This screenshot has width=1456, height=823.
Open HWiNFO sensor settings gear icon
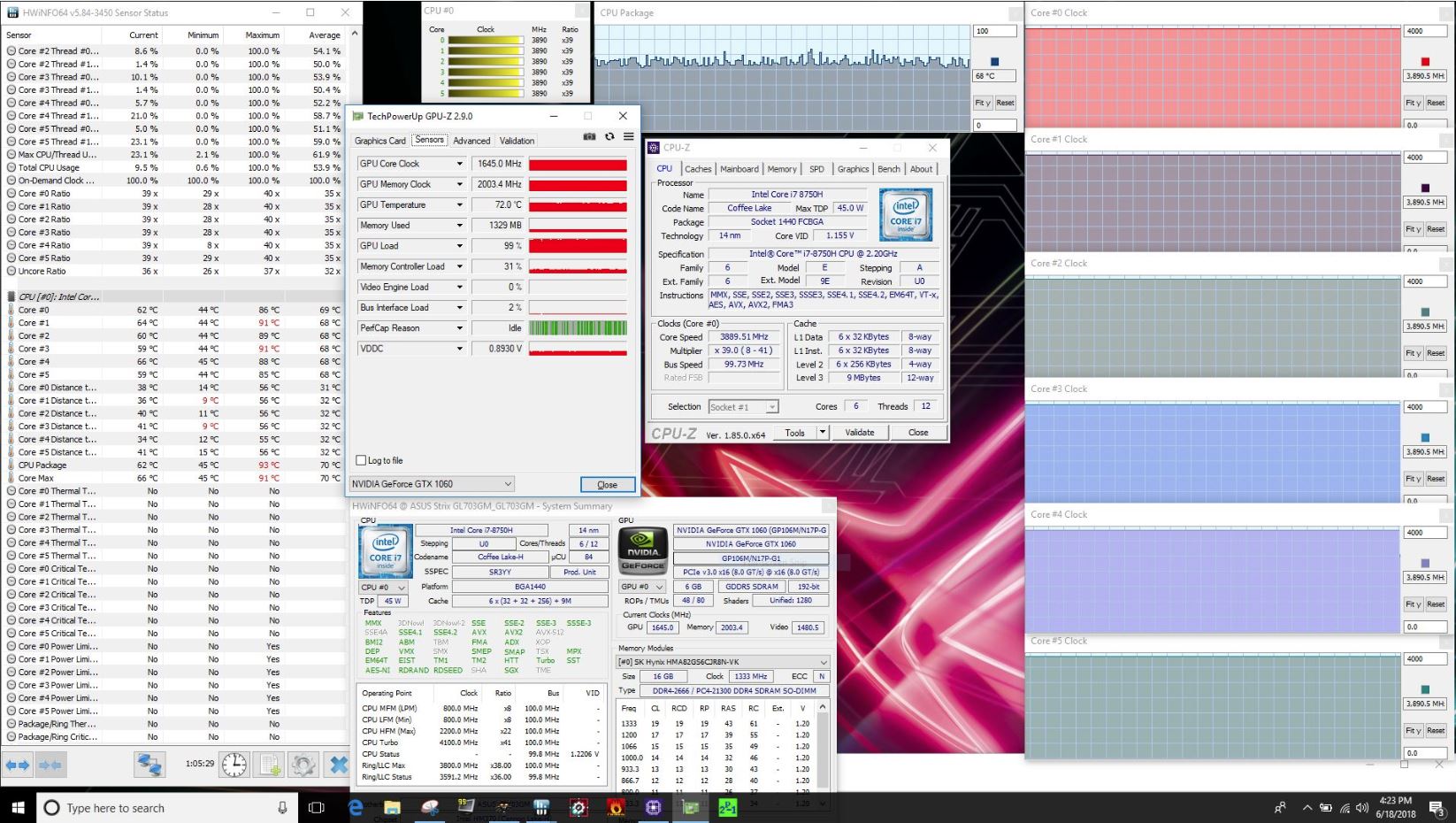click(x=303, y=765)
